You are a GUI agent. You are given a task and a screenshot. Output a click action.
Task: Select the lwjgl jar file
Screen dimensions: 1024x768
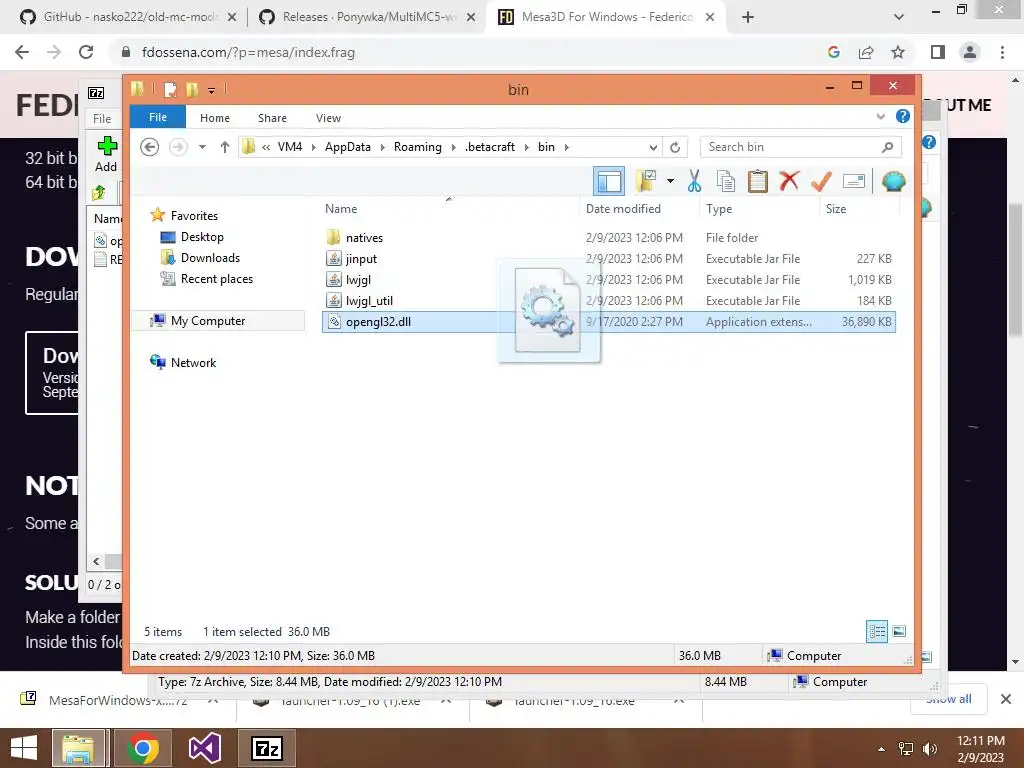tap(358, 280)
